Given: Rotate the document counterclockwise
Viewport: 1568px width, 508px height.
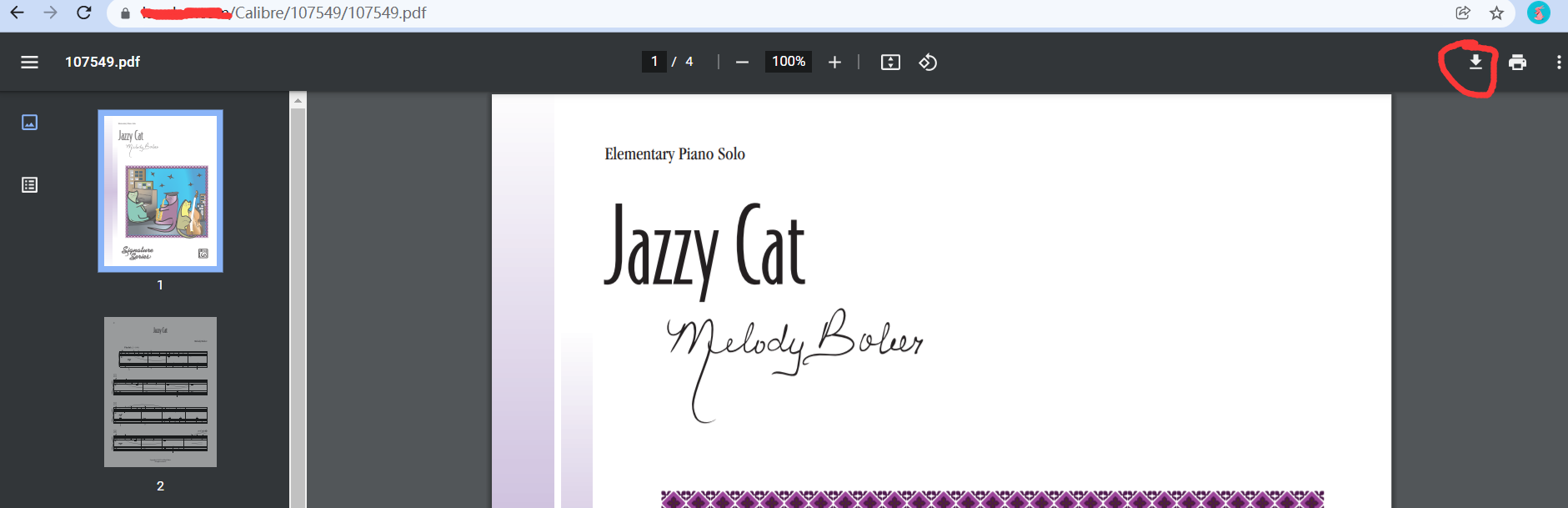Looking at the screenshot, I should pos(928,62).
